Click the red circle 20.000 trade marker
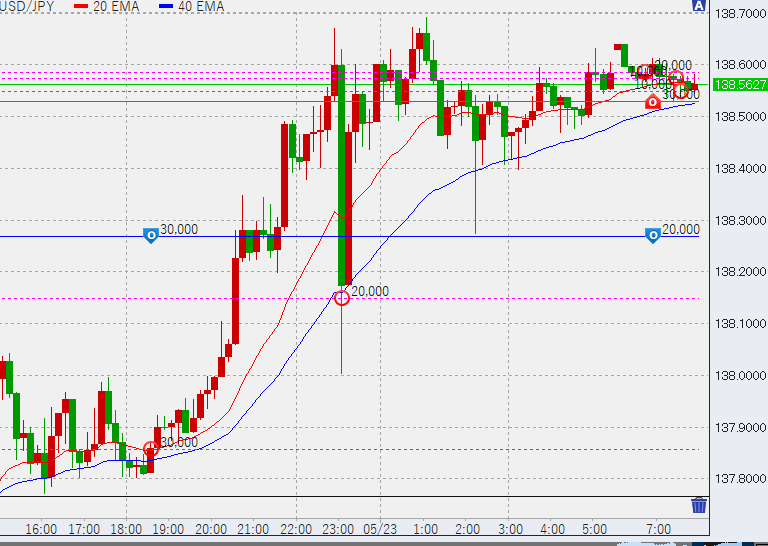The image size is (768, 546). click(x=342, y=297)
